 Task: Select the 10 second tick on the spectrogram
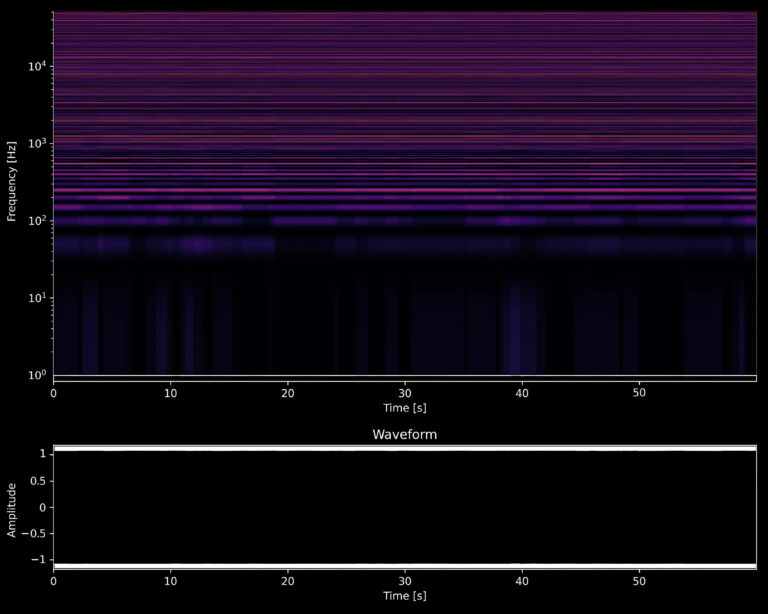[x=171, y=393]
